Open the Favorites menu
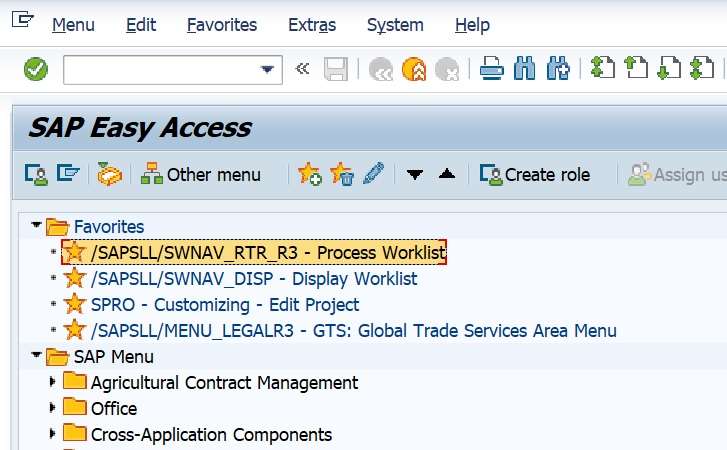 pyautogui.click(x=222, y=25)
